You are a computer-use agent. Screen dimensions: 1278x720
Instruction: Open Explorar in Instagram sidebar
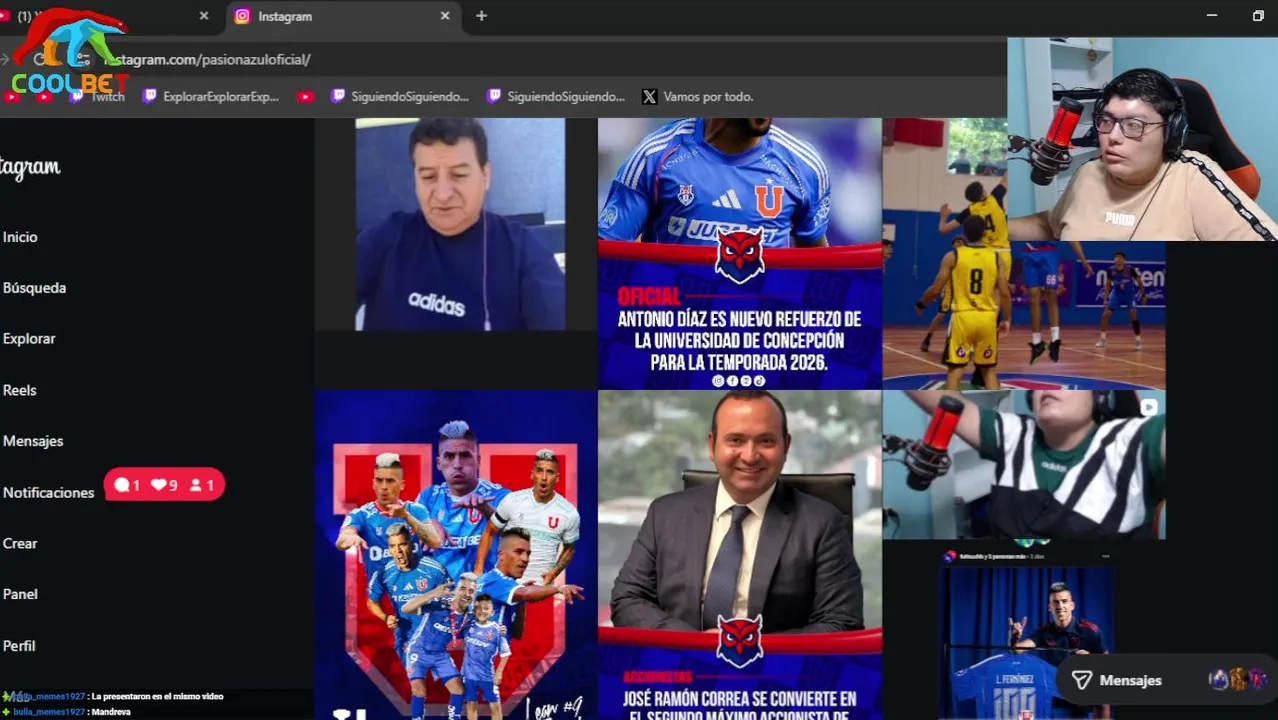click(x=29, y=339)
